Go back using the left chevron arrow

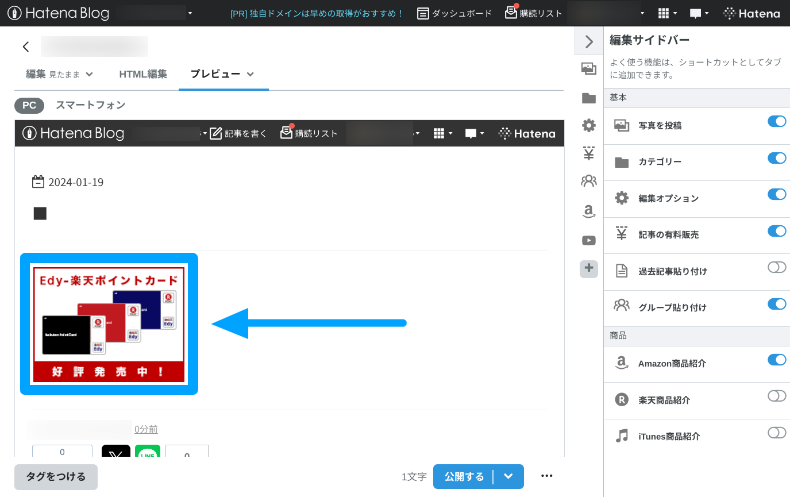tap(26, 47)
